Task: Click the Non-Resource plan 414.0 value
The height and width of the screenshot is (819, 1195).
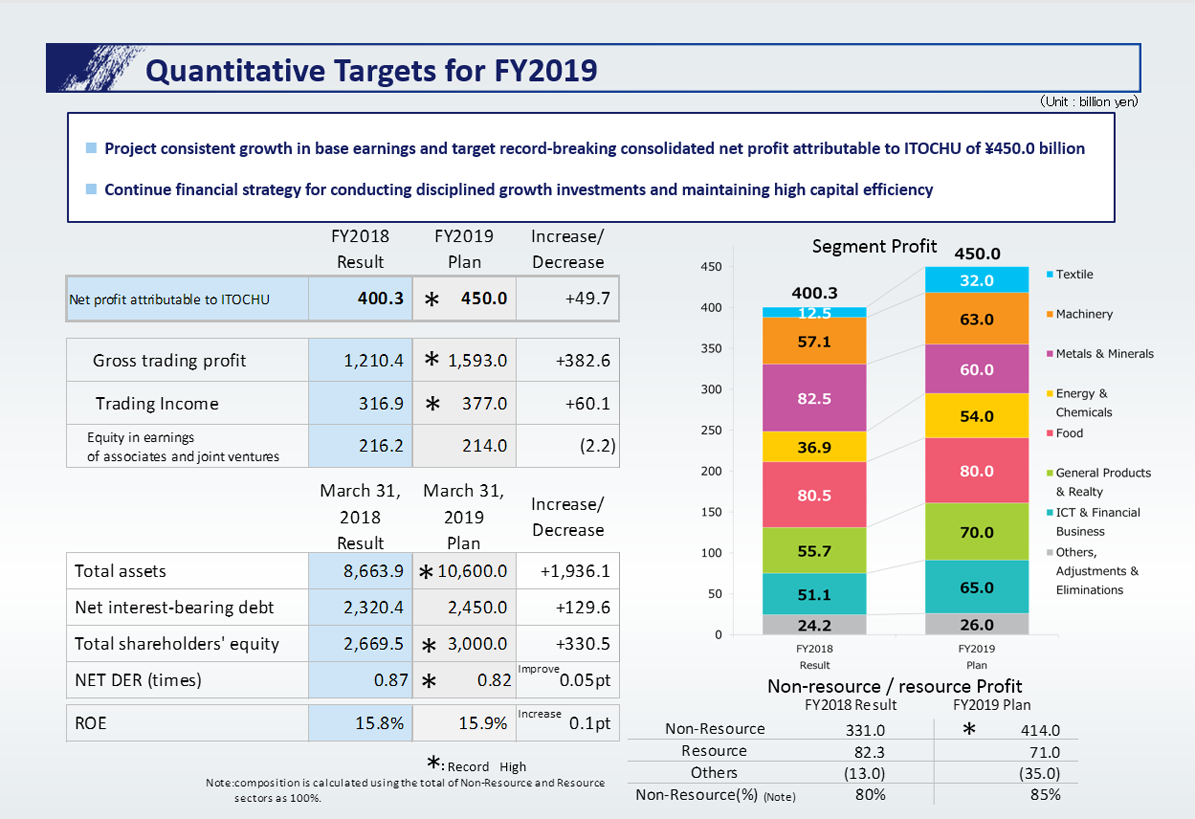Action: point(1040,730)
